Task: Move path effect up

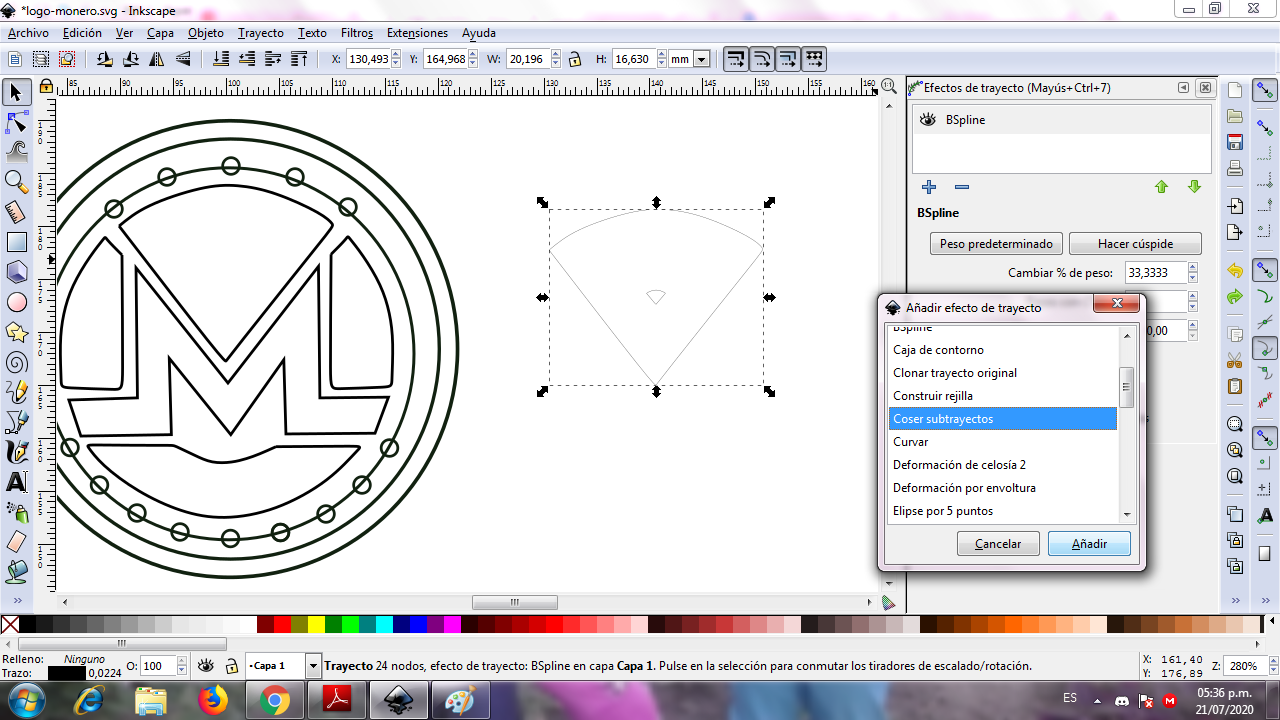Action: (x=1161, y=187)
